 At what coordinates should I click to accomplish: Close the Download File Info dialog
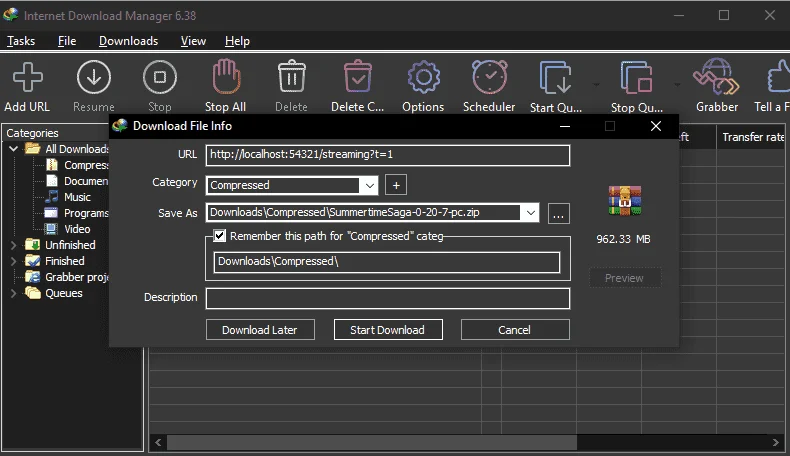click(655, 126)
